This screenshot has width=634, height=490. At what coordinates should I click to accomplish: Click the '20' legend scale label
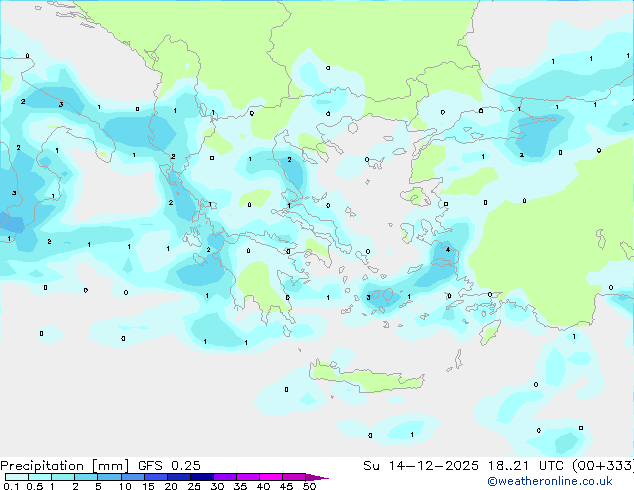171,486
